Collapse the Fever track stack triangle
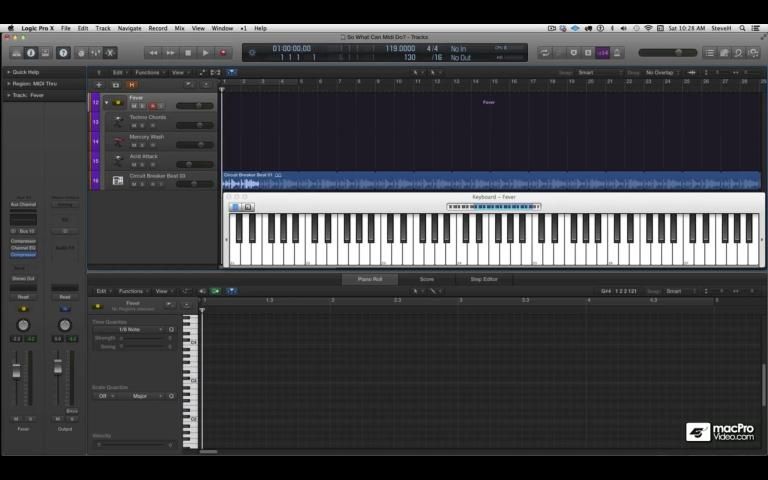768x480 pixels. click(x=107, y=102)
